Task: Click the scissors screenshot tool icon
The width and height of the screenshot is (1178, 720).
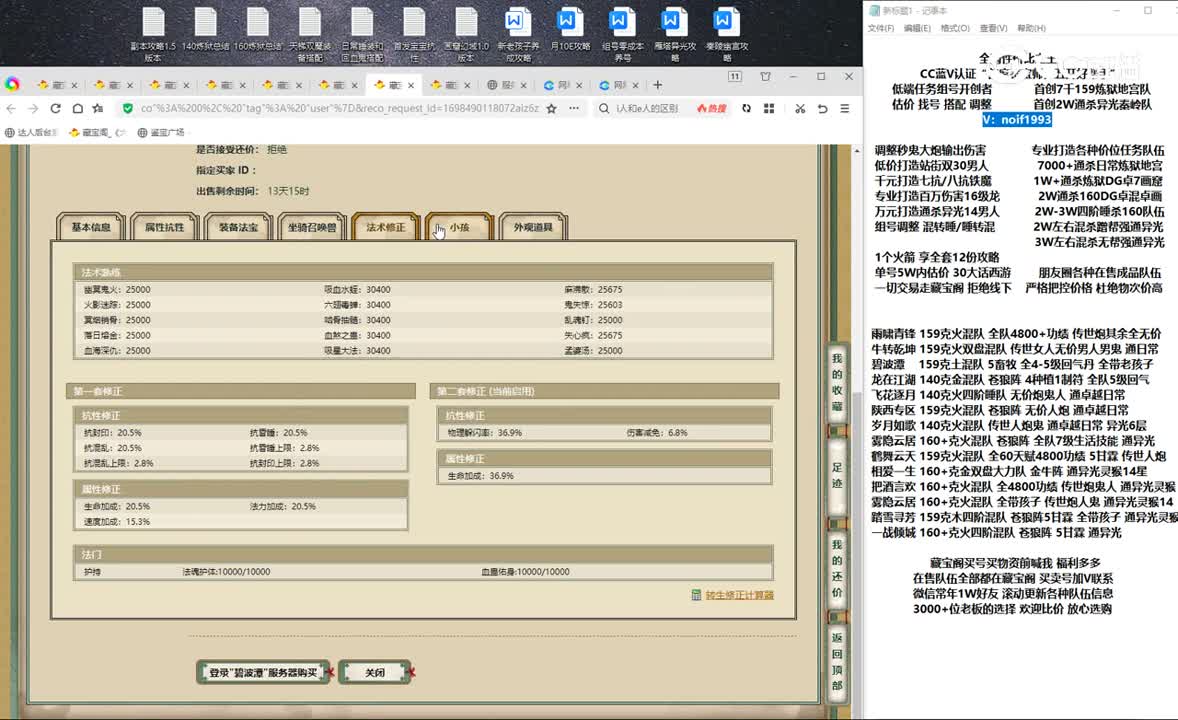Action: (x=800, y=108)
